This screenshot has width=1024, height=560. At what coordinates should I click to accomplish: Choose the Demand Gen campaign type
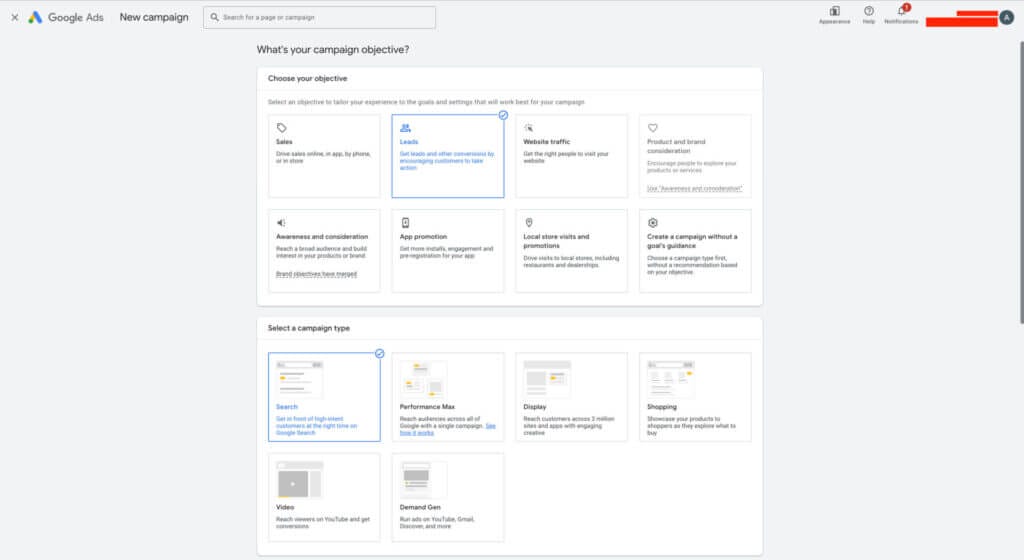[x=448, y=497]
